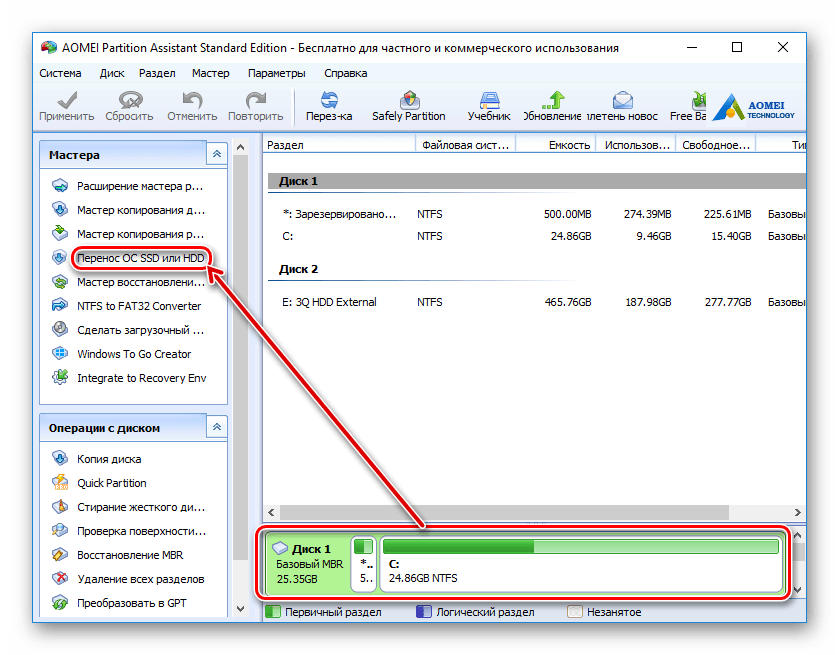Click the Логический раздел blue legend swatch
This screenshot has height=655, width=839.
[423, 612]
